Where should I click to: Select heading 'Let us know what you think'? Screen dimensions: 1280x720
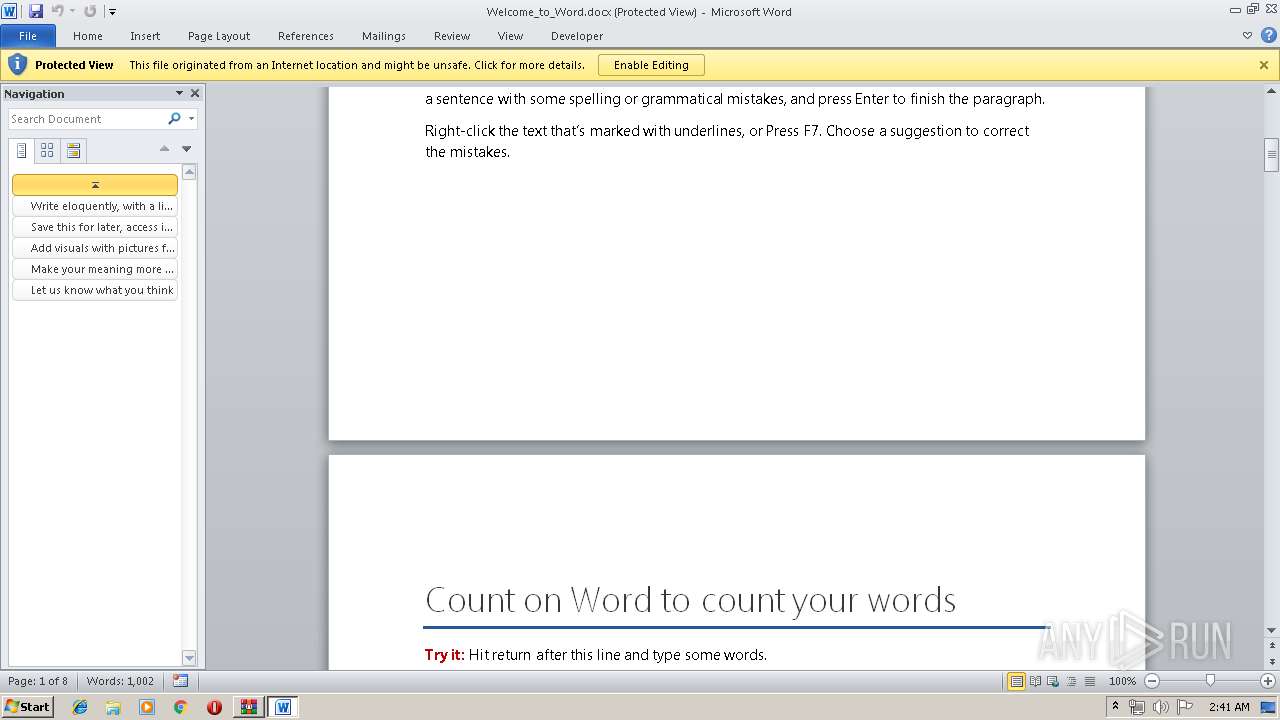(95, 290)
